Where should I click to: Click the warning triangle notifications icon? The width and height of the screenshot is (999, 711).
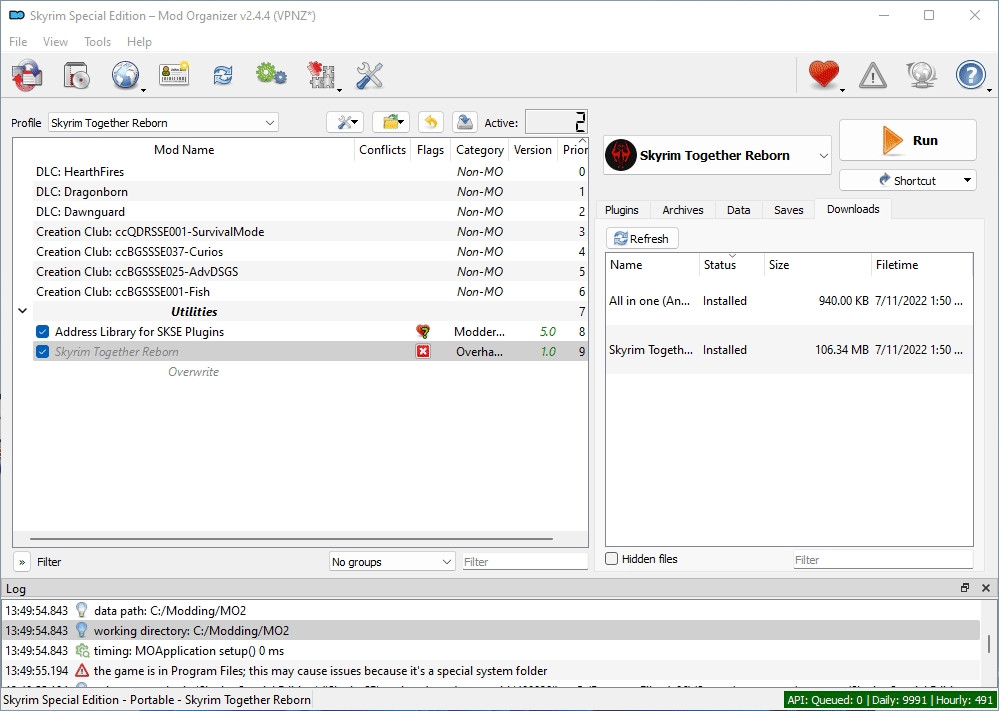(872, 75)
